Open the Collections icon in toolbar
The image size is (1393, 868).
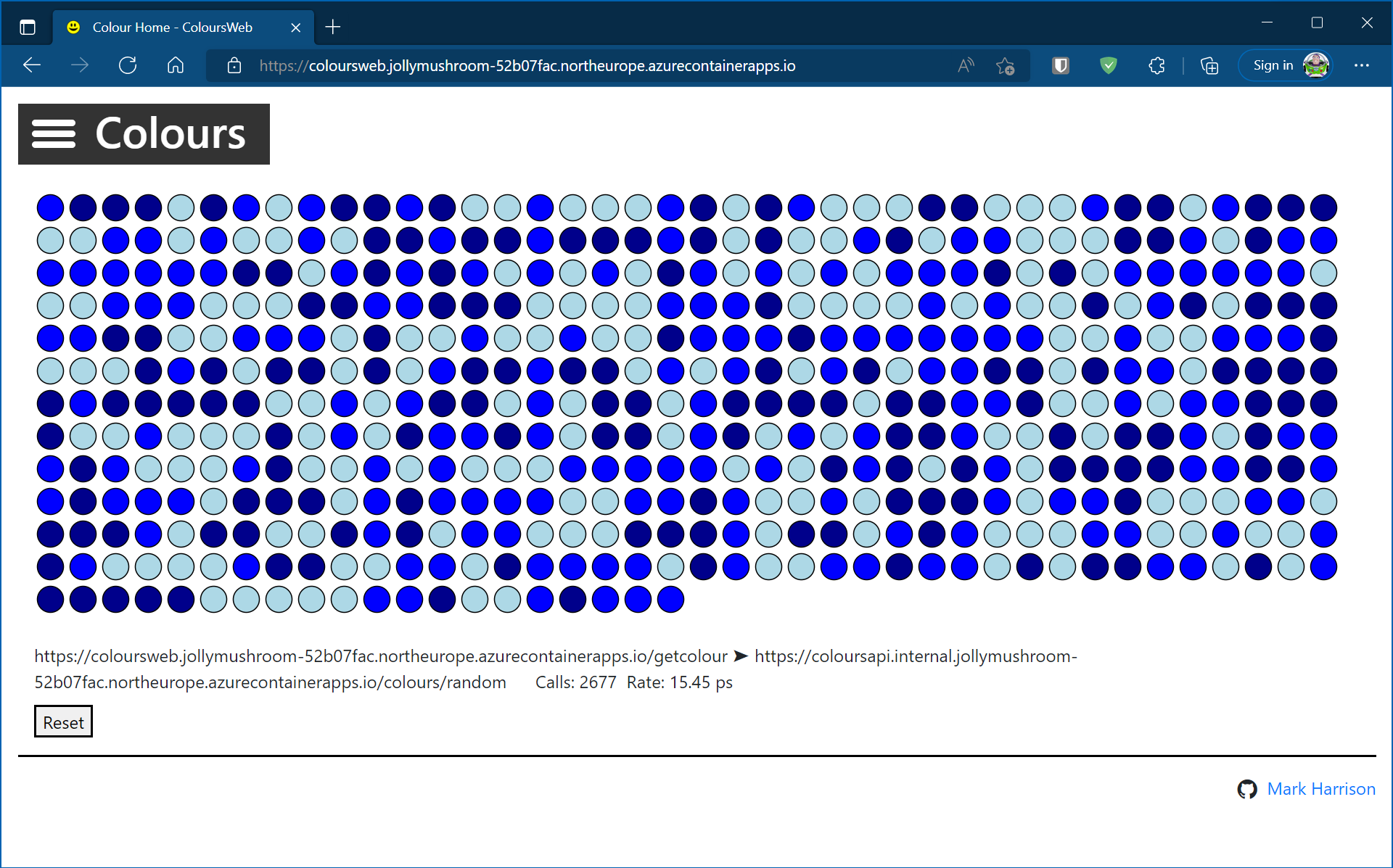(x=1209, y=65)
